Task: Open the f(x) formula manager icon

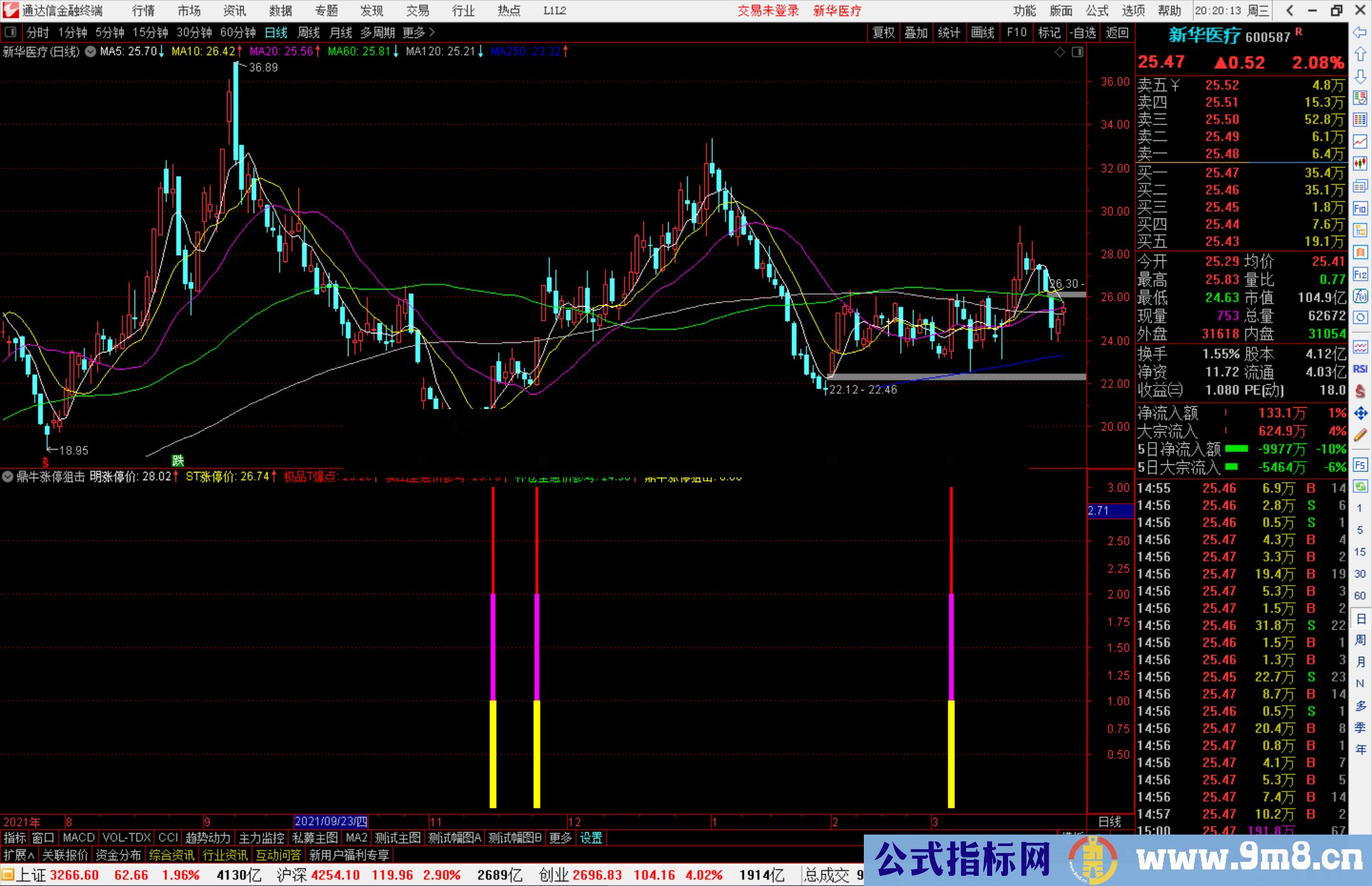Action: pos(1360,296)
